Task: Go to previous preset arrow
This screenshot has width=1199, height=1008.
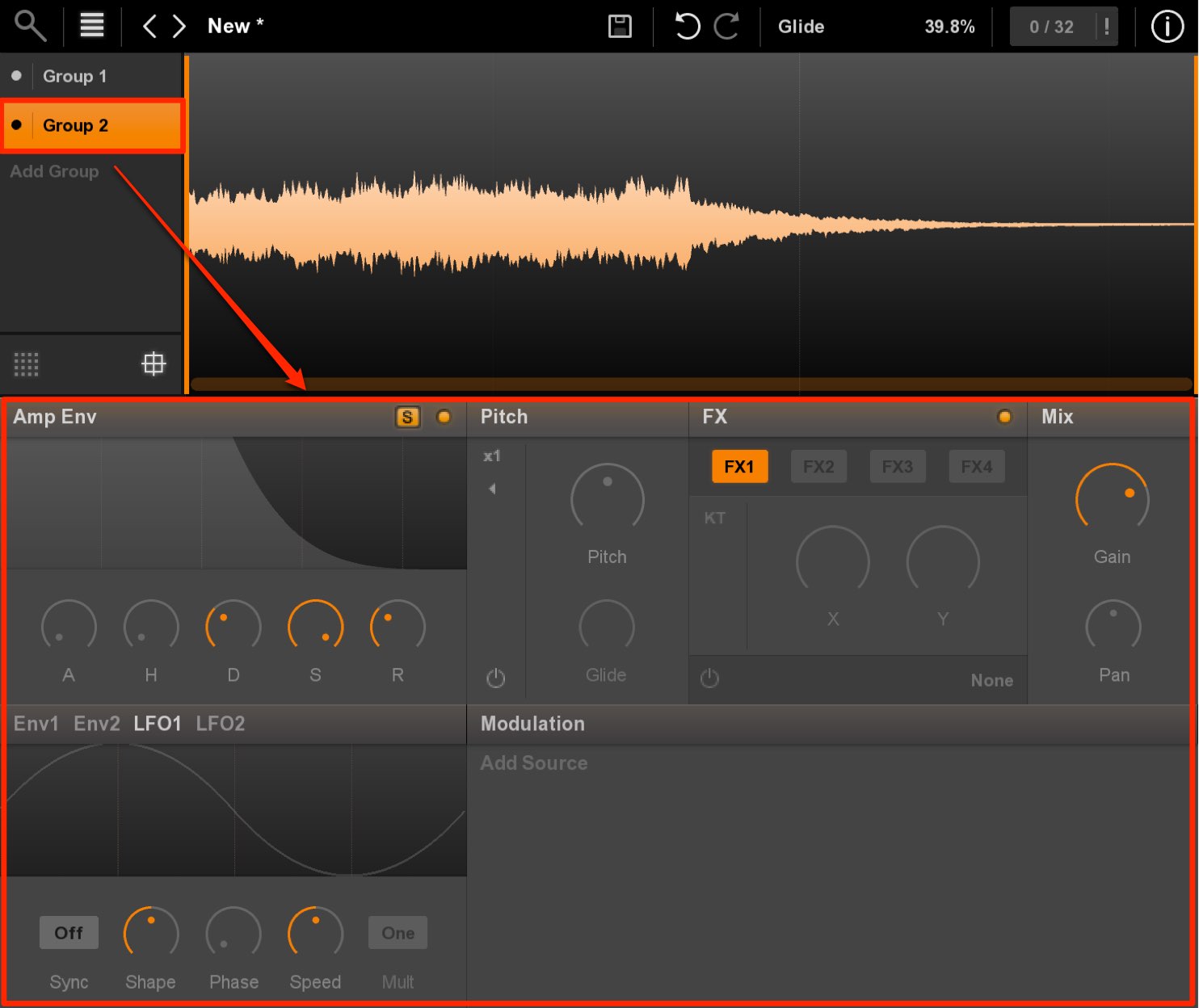Action: point(149,26)
